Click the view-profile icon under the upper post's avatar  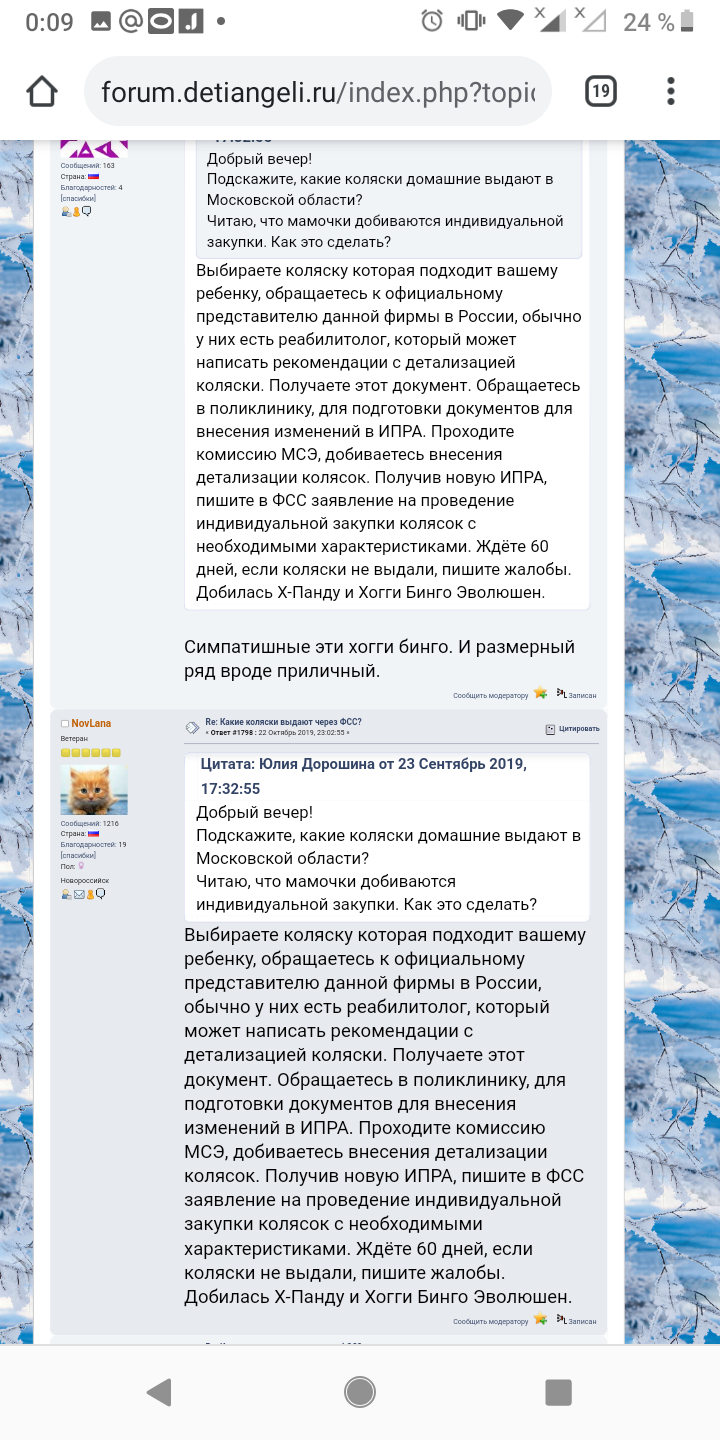tap(66, 211)
